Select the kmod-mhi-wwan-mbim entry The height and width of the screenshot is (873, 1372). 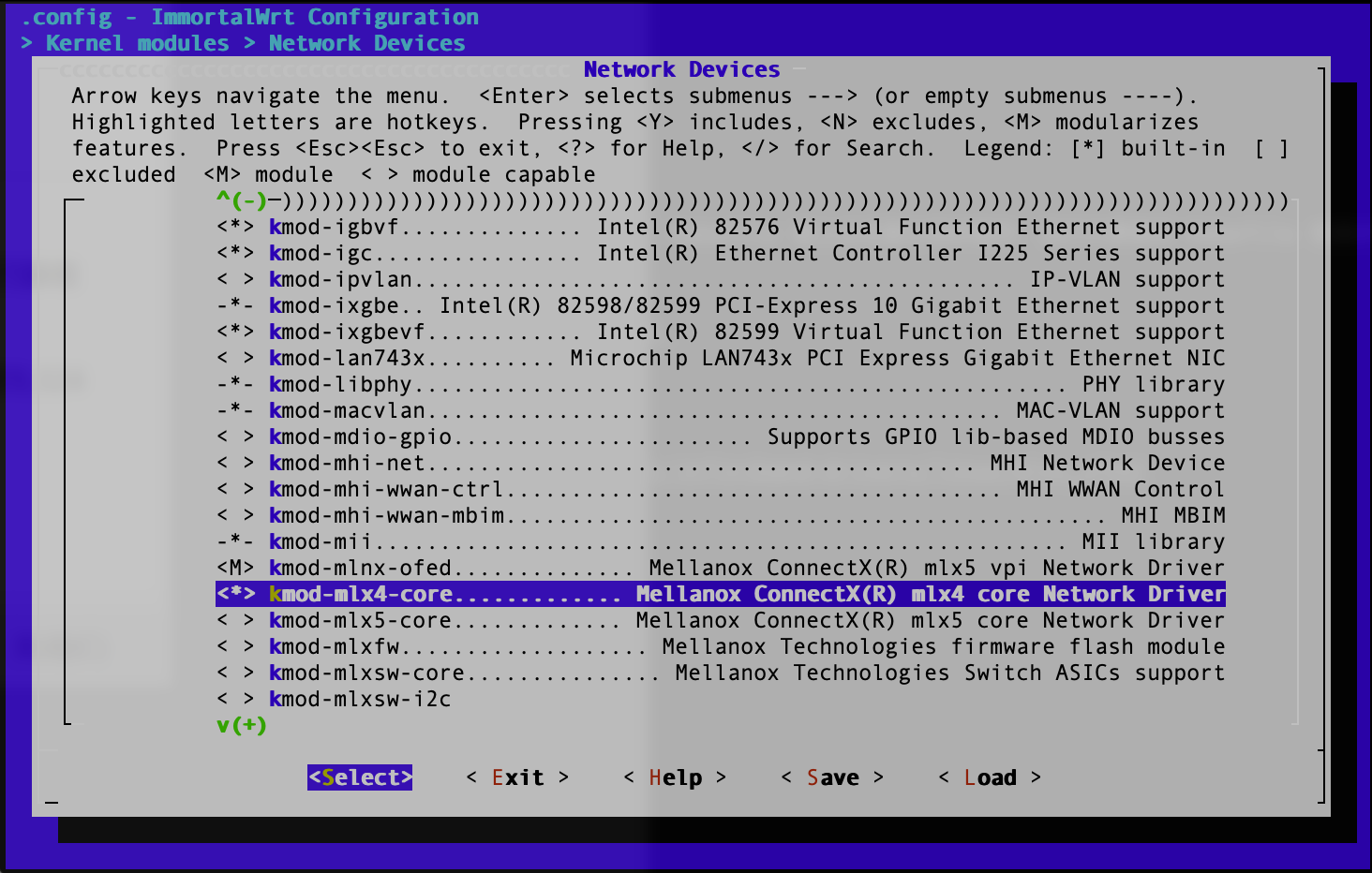tap(721, 515)
